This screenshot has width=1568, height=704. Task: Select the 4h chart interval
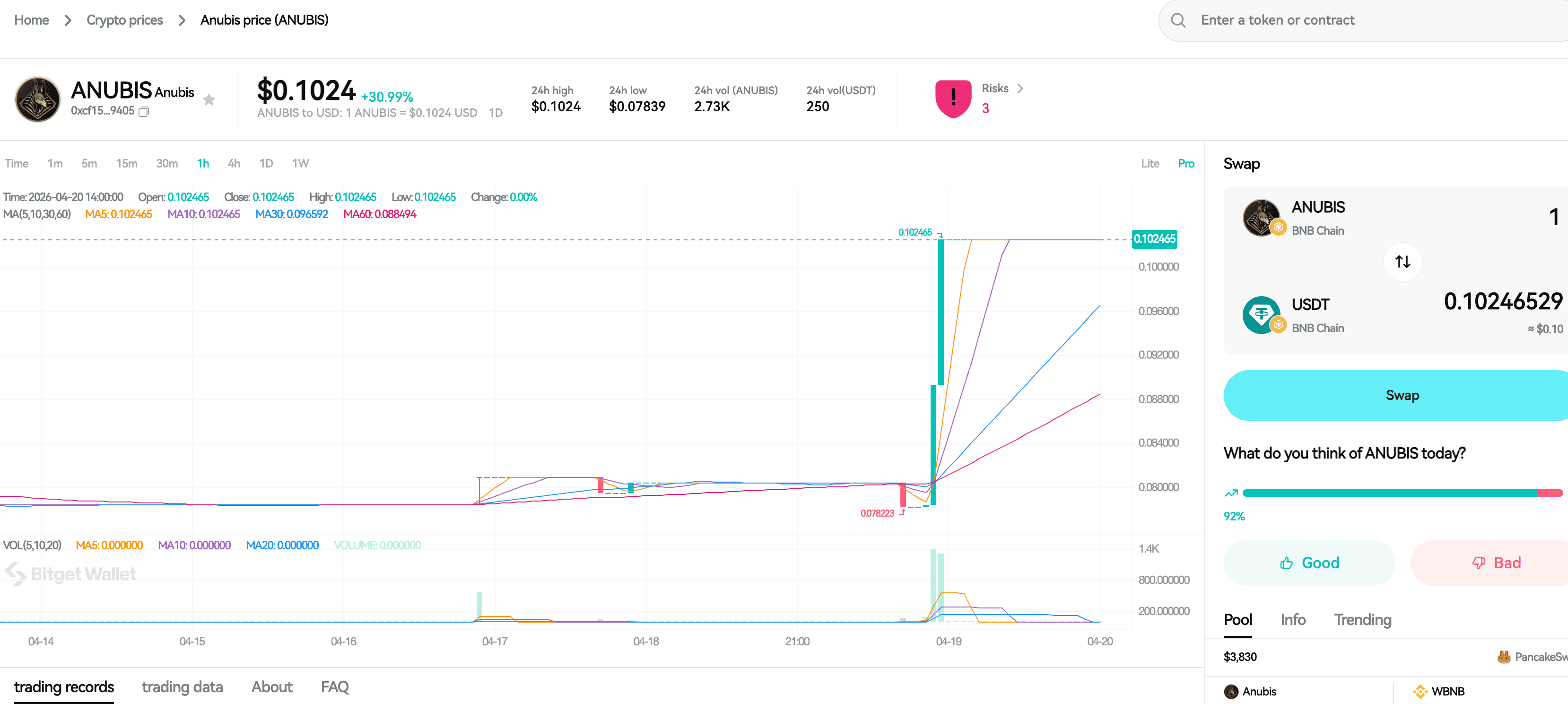tap(234, 163)
